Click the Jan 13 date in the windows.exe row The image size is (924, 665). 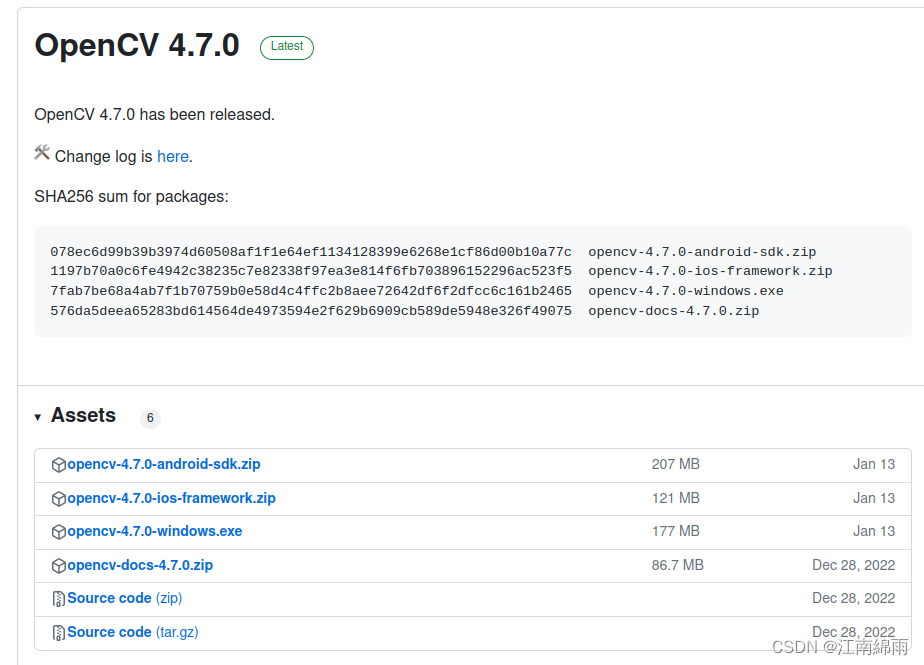click(x=874, y=531)
